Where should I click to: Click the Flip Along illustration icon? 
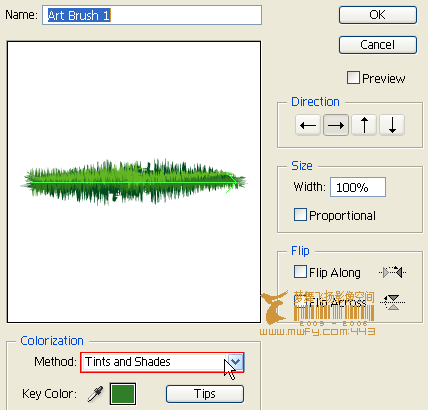tap(393, 272)
